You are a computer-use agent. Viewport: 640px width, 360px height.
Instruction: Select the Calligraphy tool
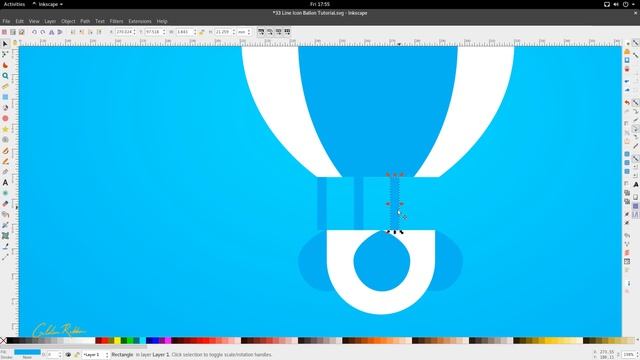click(x=5, y=172)
